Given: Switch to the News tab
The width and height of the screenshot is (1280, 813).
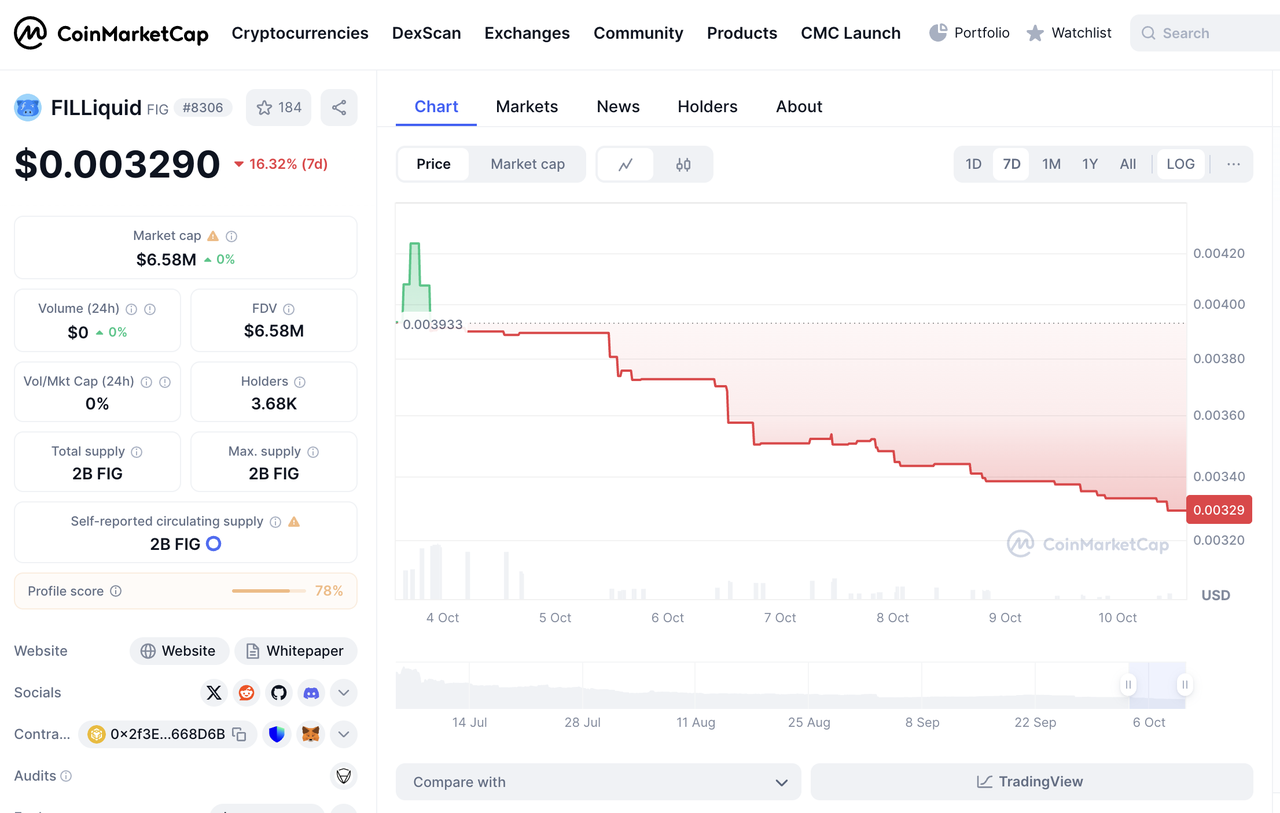Looking at the screenshot, I should pos(618,106).
